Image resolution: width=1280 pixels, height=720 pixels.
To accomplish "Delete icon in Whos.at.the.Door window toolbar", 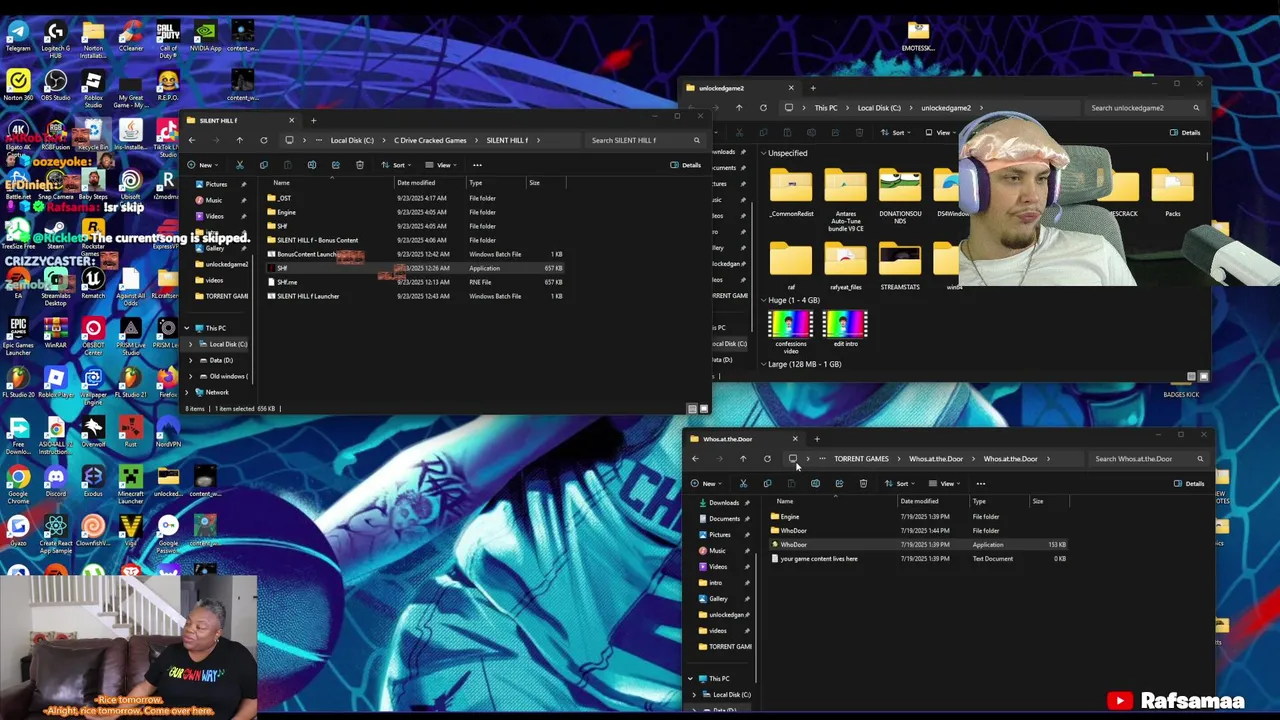I will pos(863,484).
